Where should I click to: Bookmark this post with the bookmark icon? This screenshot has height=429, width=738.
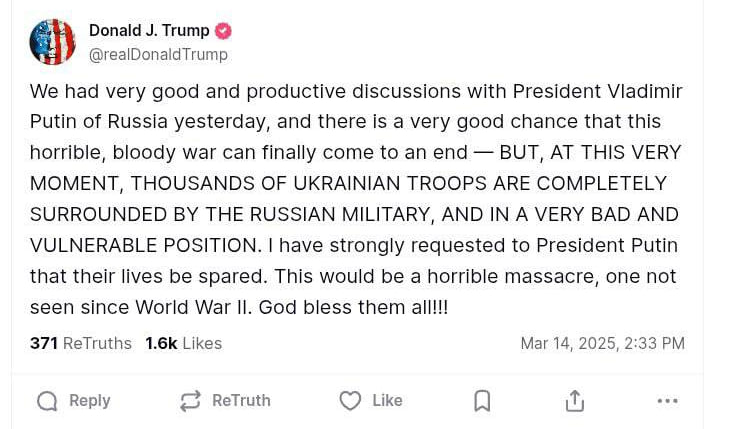pos(482,401)
